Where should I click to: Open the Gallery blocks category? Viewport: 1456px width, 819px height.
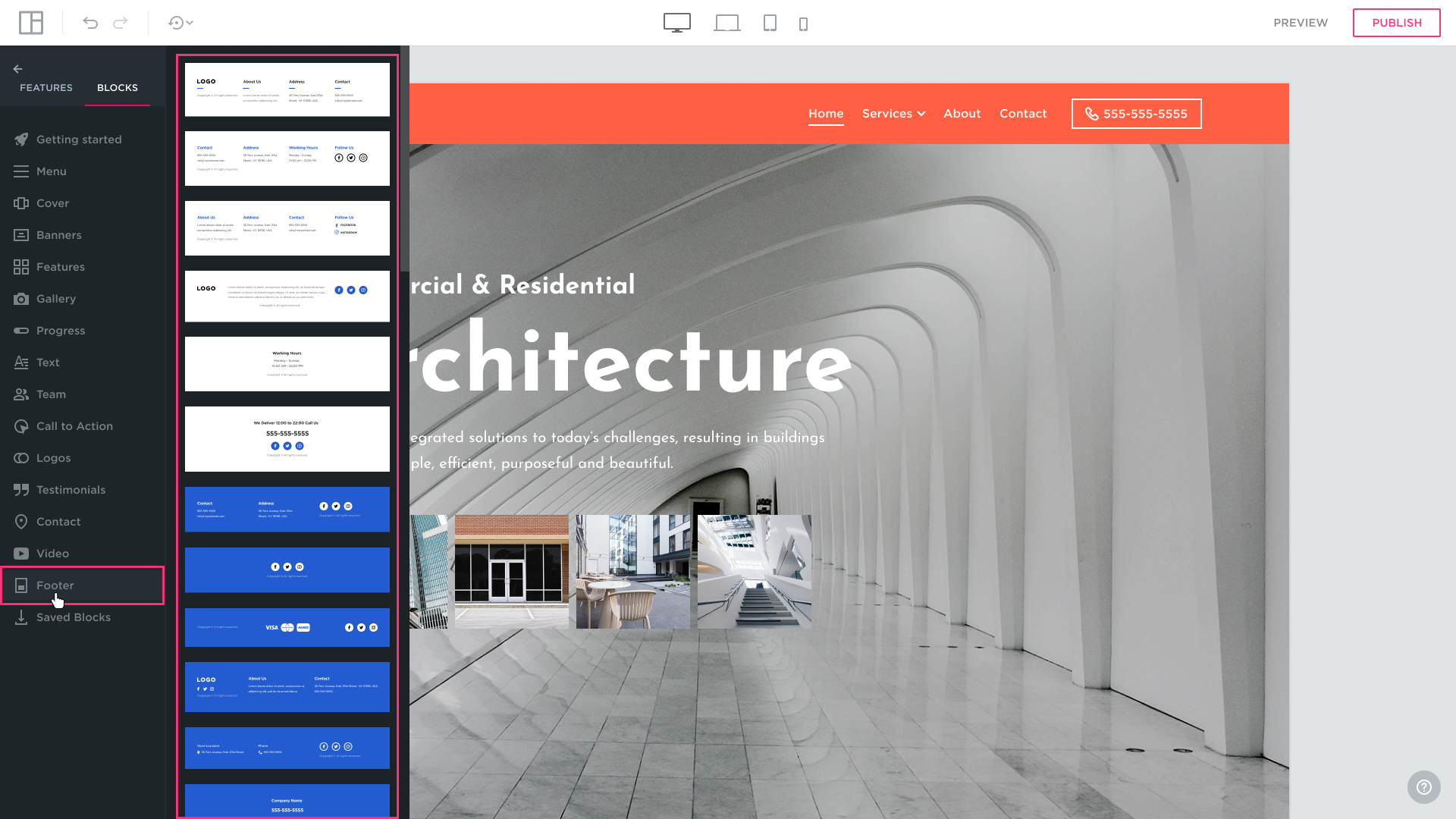point(56,299)
